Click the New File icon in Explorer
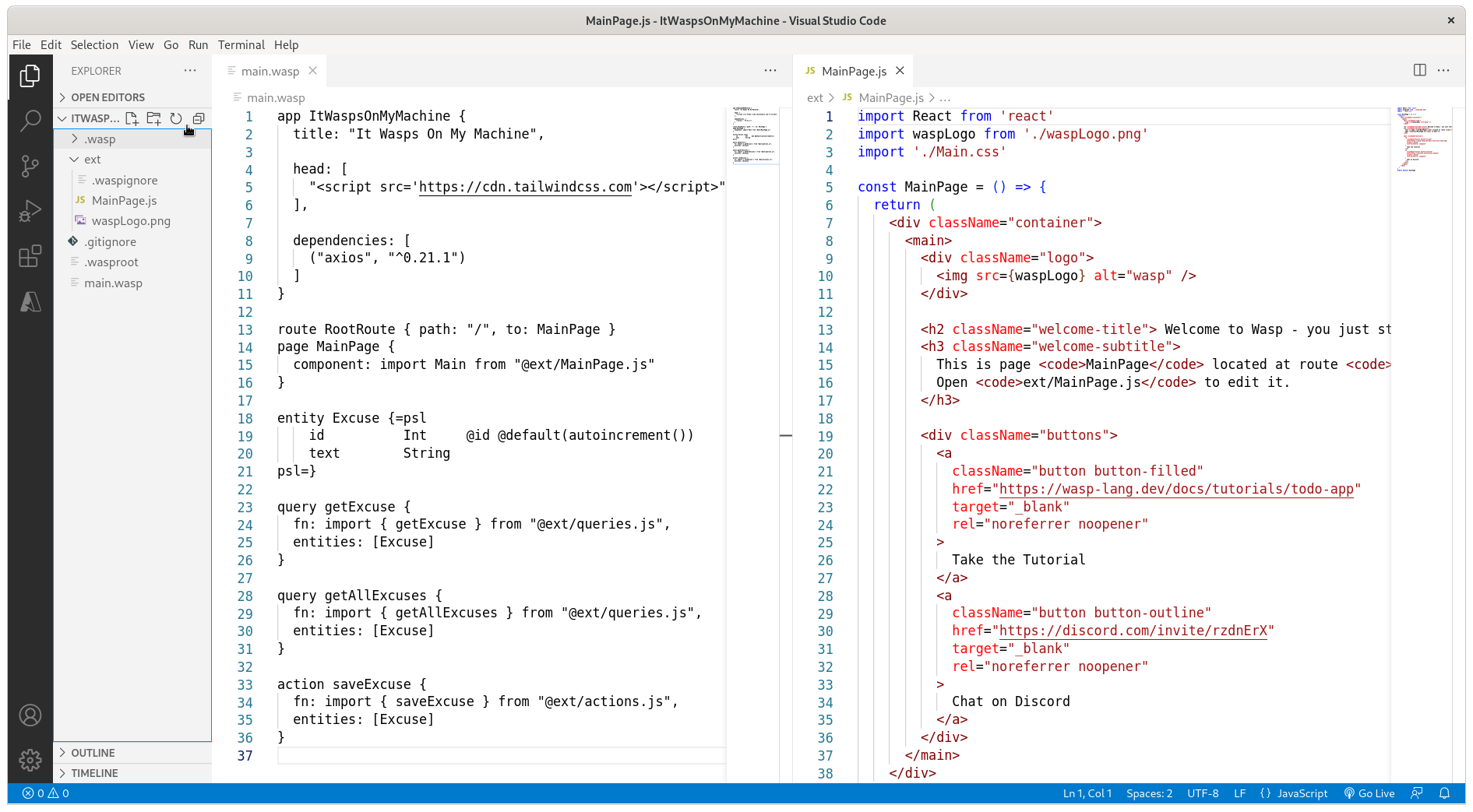This screenshot has width=1473, height=812. 132,118
